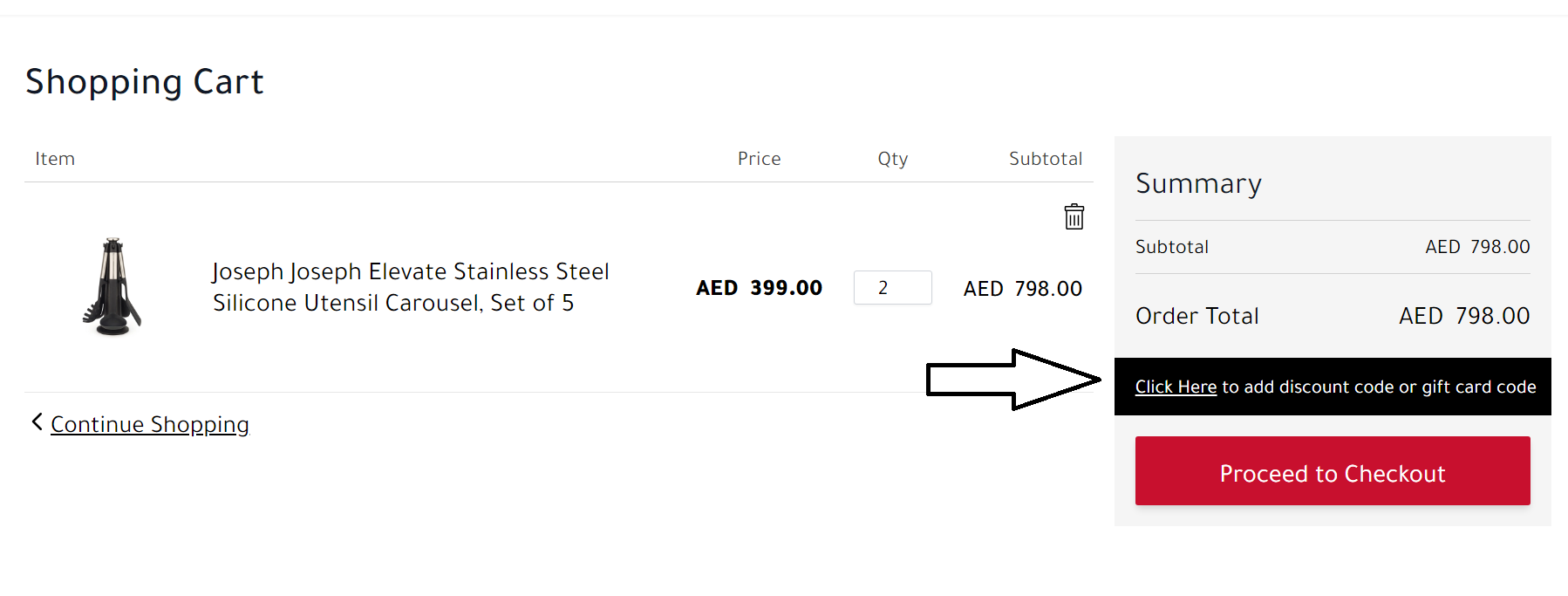Delete the item using the trash icon

(x=1074, y=216)
